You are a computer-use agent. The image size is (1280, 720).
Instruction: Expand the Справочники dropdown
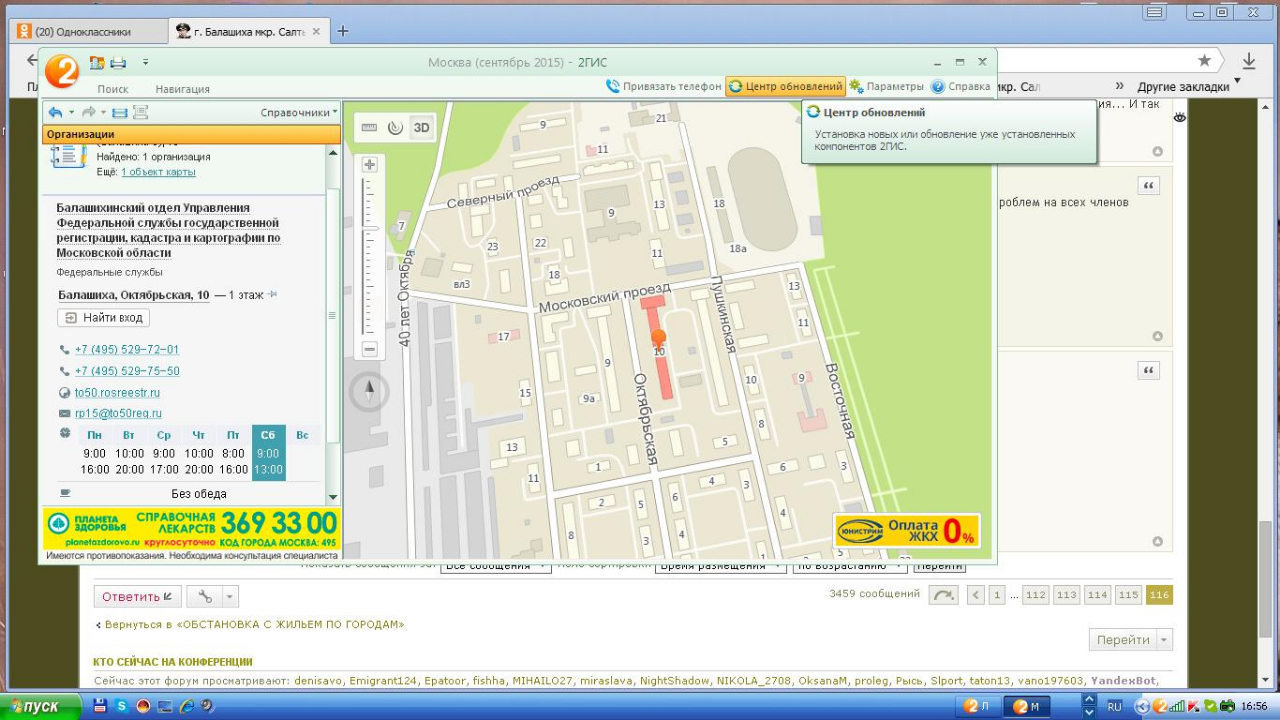coord(299,113)
